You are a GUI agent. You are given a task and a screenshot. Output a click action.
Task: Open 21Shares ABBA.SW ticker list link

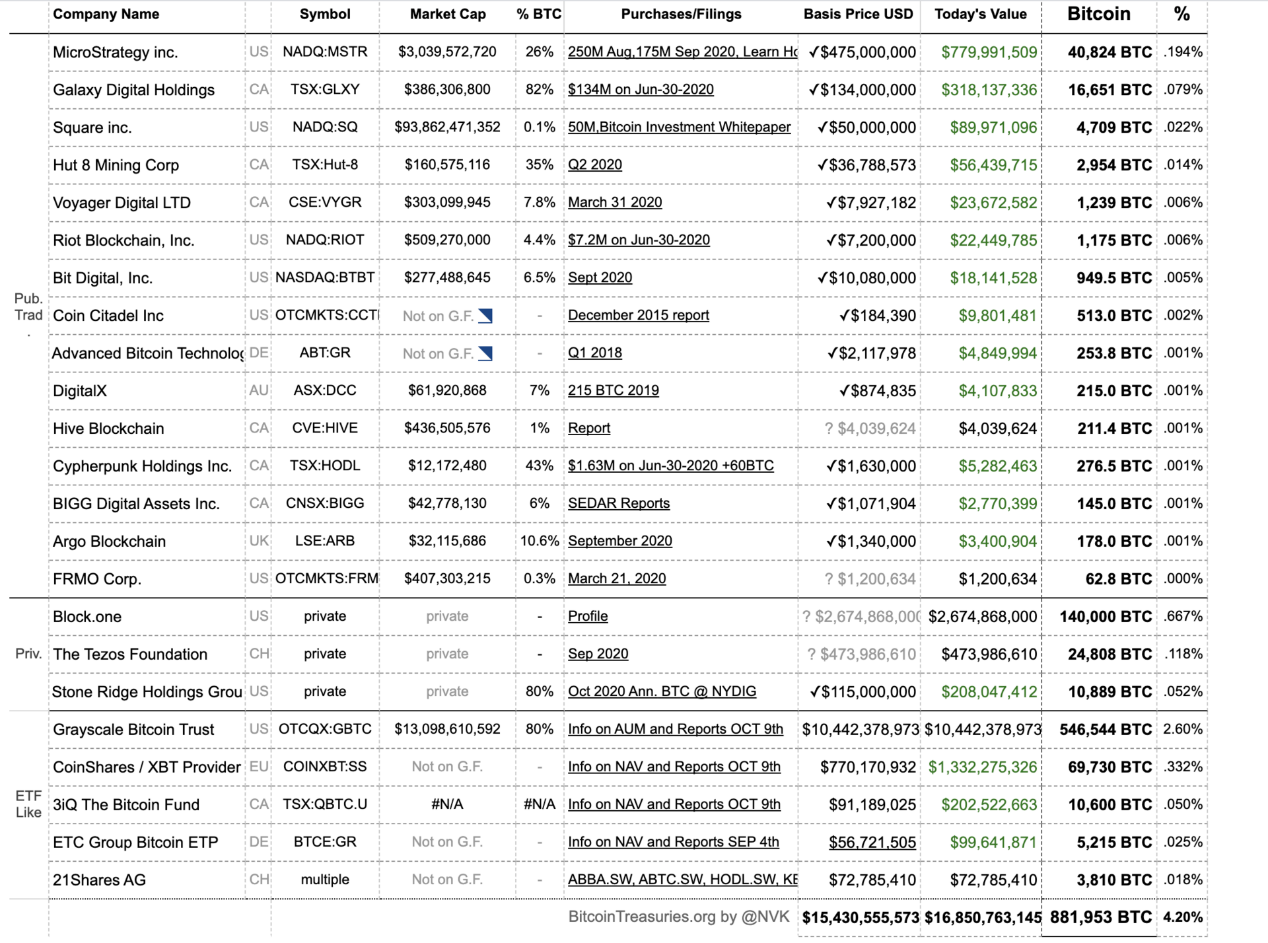683,880
